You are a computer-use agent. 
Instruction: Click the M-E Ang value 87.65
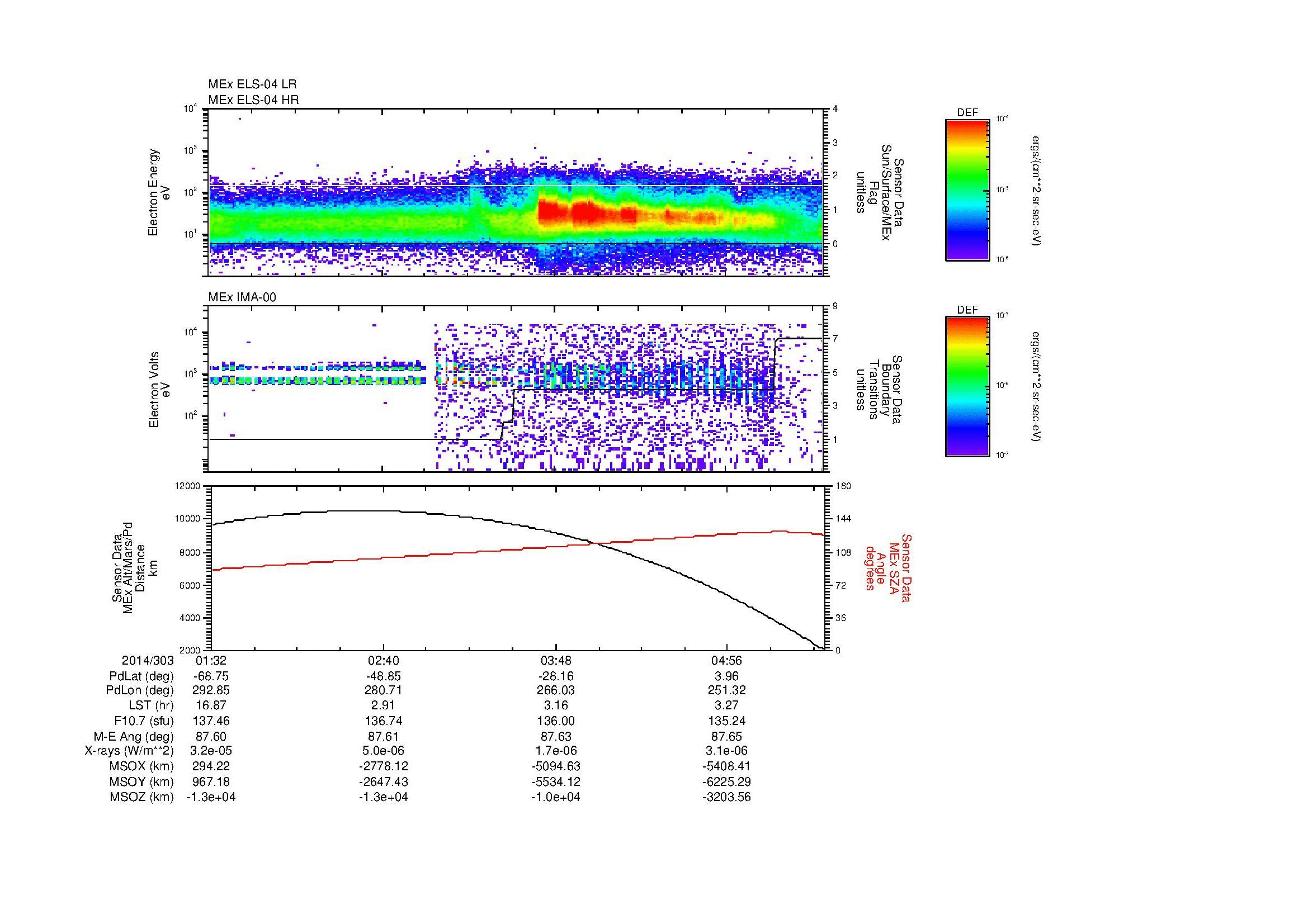pos(727,736)
